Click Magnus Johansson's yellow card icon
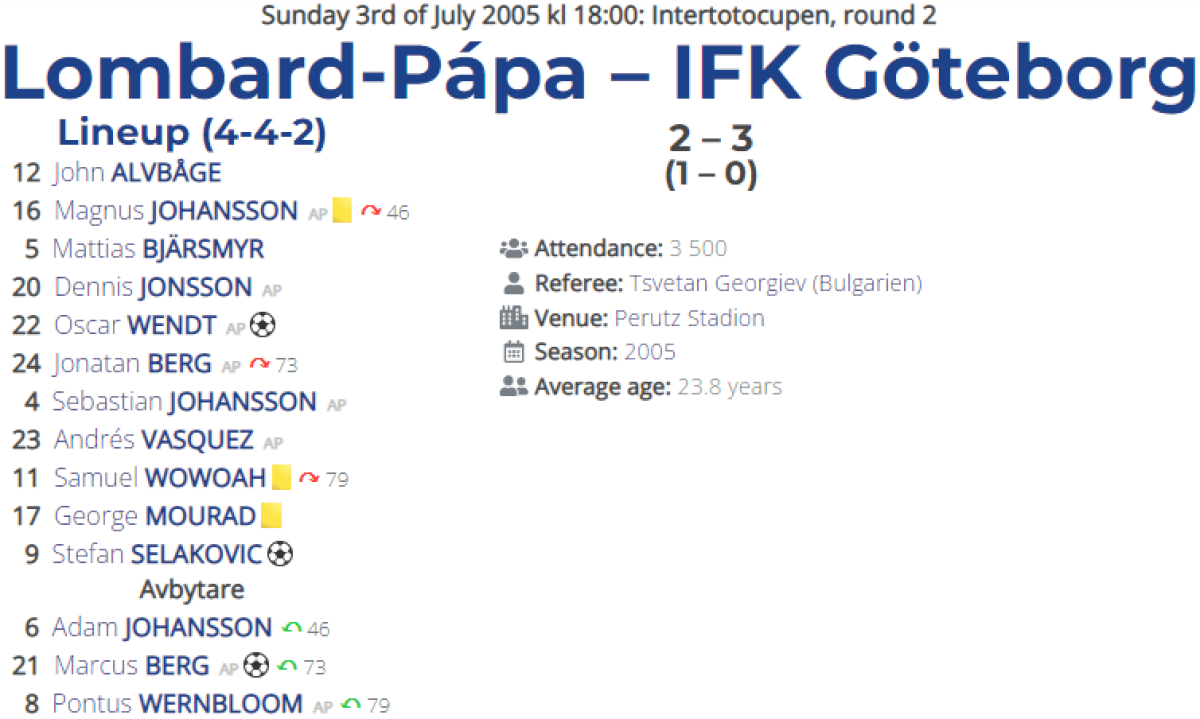 (342, 211)
